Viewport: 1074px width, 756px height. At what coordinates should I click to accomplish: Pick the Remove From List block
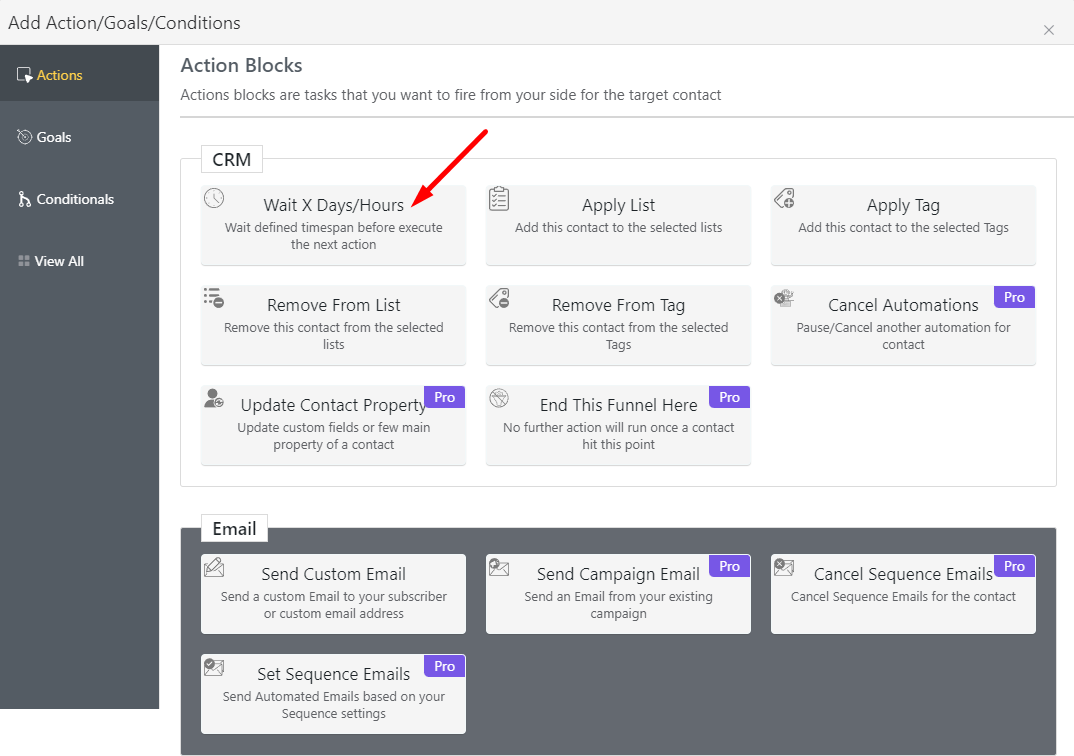point(334,325)
